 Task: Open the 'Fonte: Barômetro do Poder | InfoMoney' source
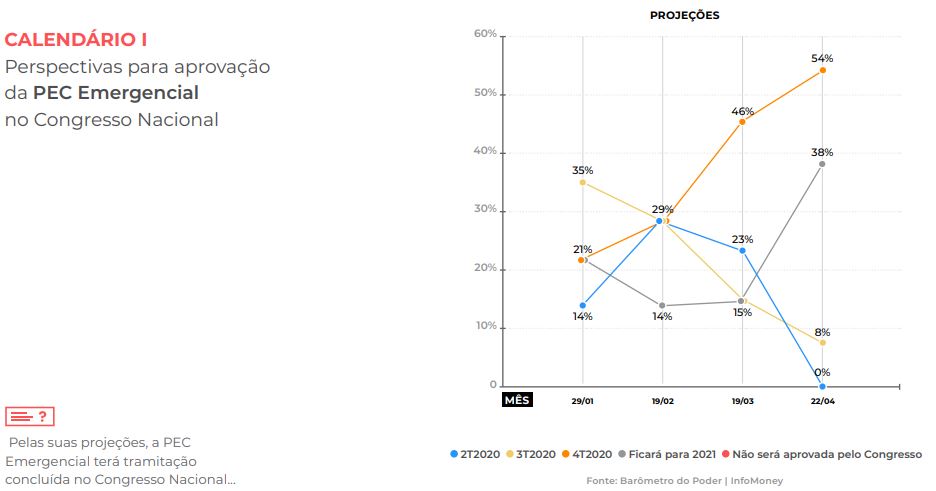pos(684,481)
